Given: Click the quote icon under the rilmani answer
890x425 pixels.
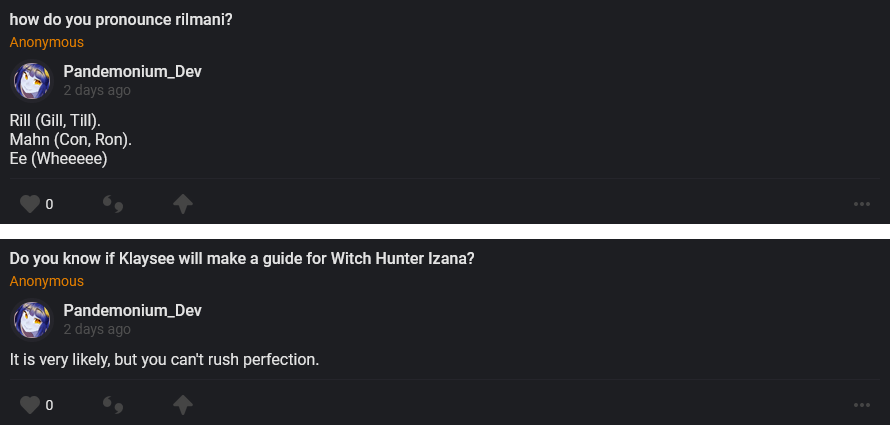Looking at the screenshot, I should tap(113, 205).
